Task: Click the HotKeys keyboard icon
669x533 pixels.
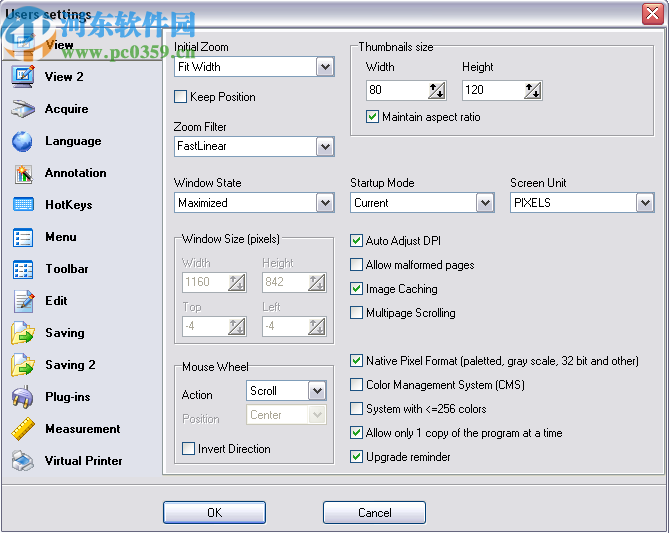Action: pyautogui.click(x=23, y=205)
